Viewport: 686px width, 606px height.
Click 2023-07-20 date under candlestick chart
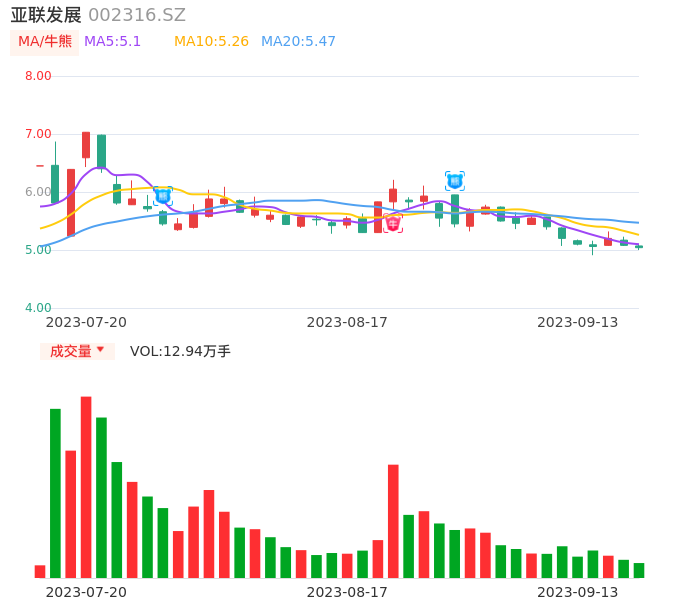[86, 322]
